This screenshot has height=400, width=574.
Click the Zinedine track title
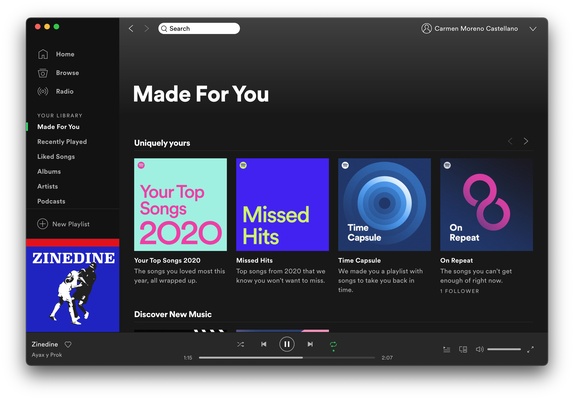click(45, 344)
